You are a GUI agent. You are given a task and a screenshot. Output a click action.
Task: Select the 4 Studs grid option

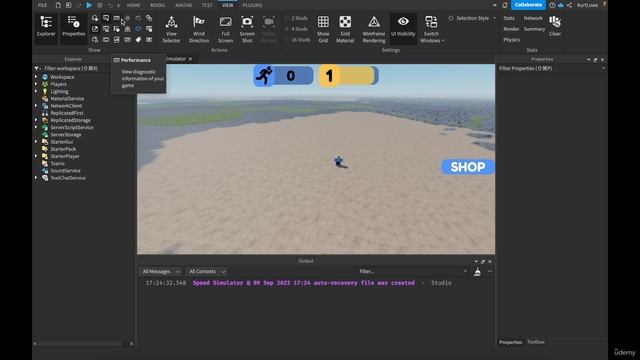299,29
